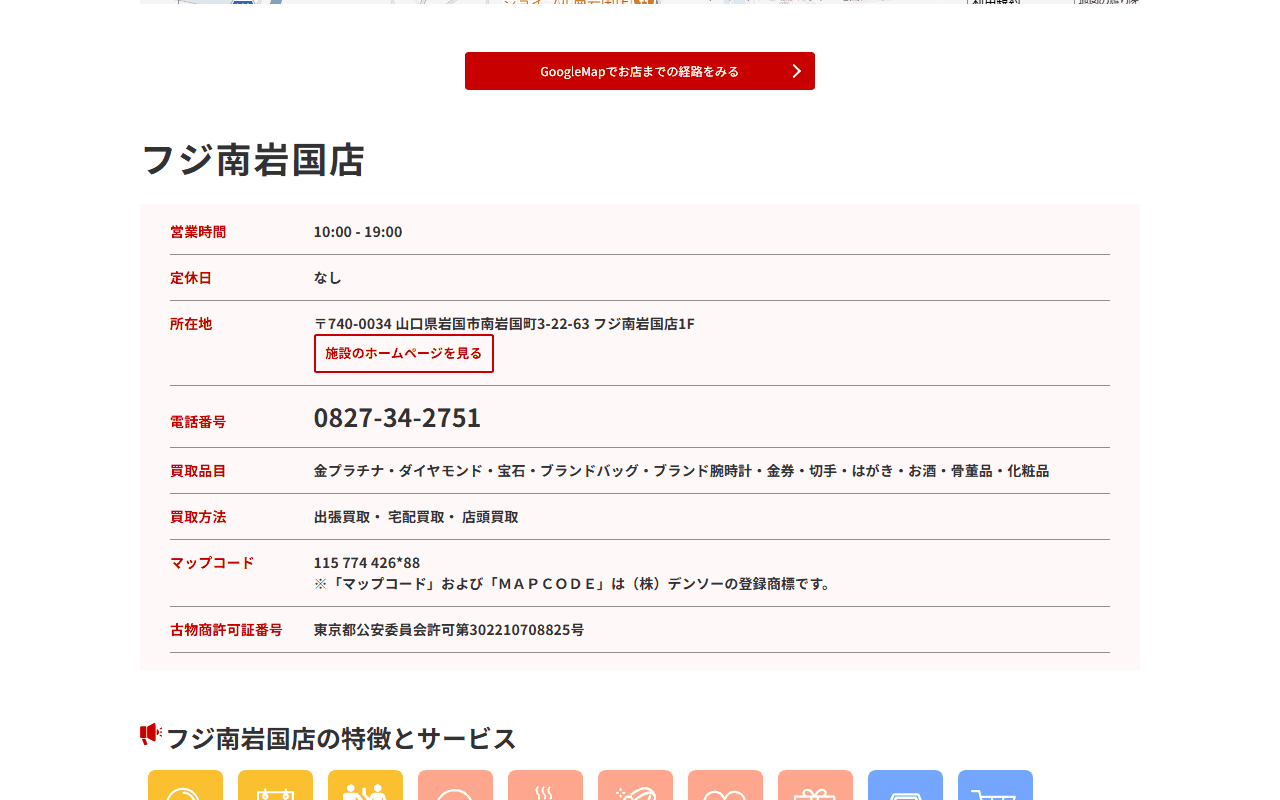Click the フジ南岩国店 store heading
The image size is (1280, 800).
point(253,160)
